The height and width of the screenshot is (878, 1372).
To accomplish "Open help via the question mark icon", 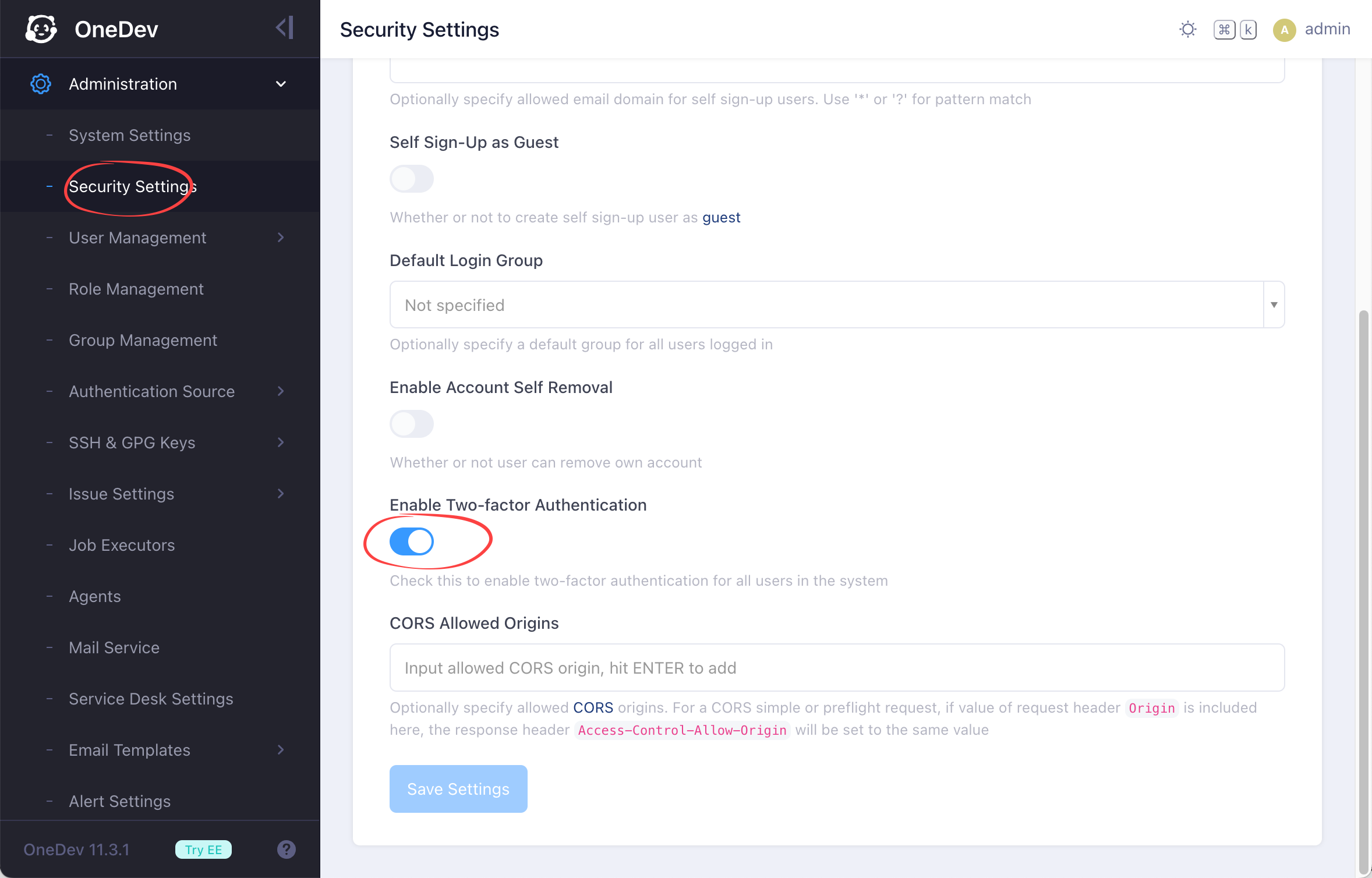I will point(286,849).
